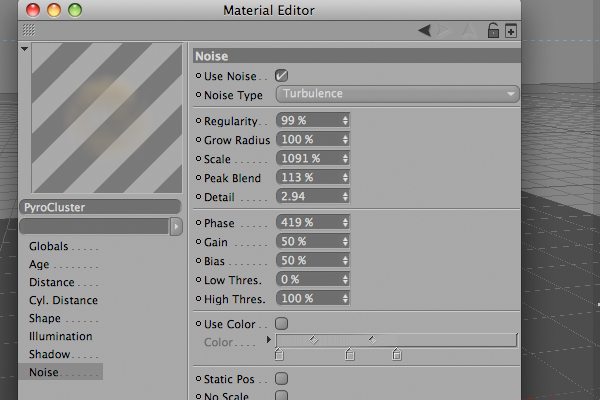Collapse the material preview triangle
The width and height of the screenshot is (600, 400).
(x=24, y=49)
